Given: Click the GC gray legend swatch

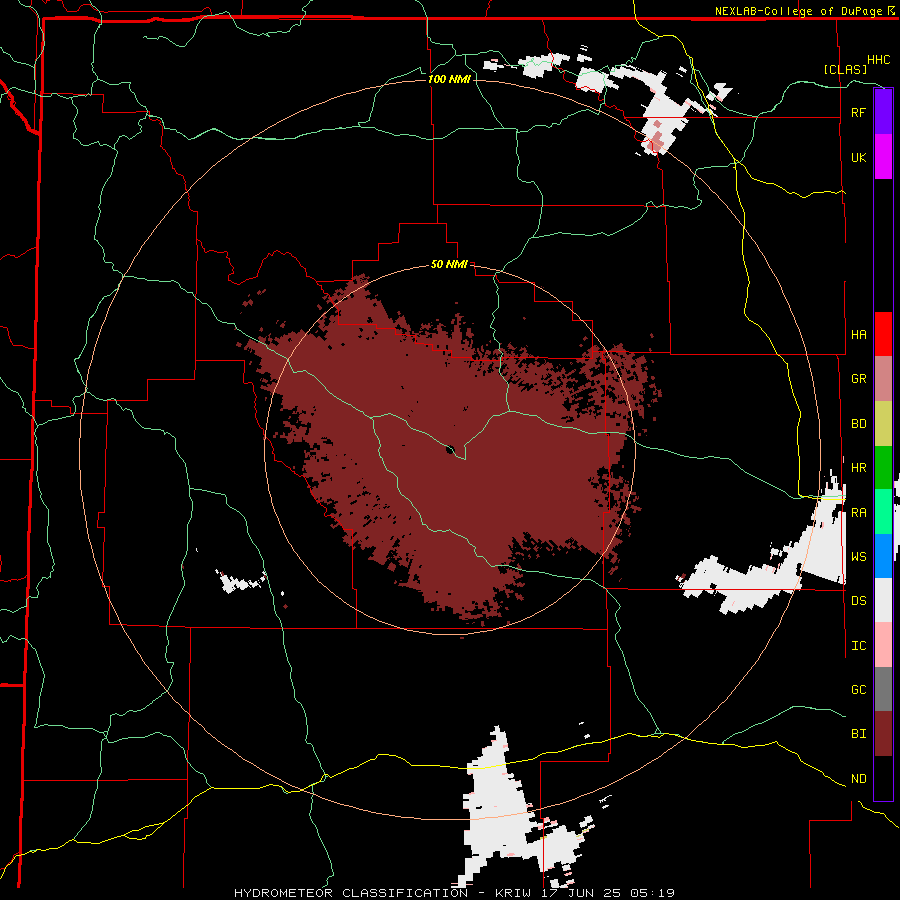Looking at the screenshot, I should (x=883, y=689).
